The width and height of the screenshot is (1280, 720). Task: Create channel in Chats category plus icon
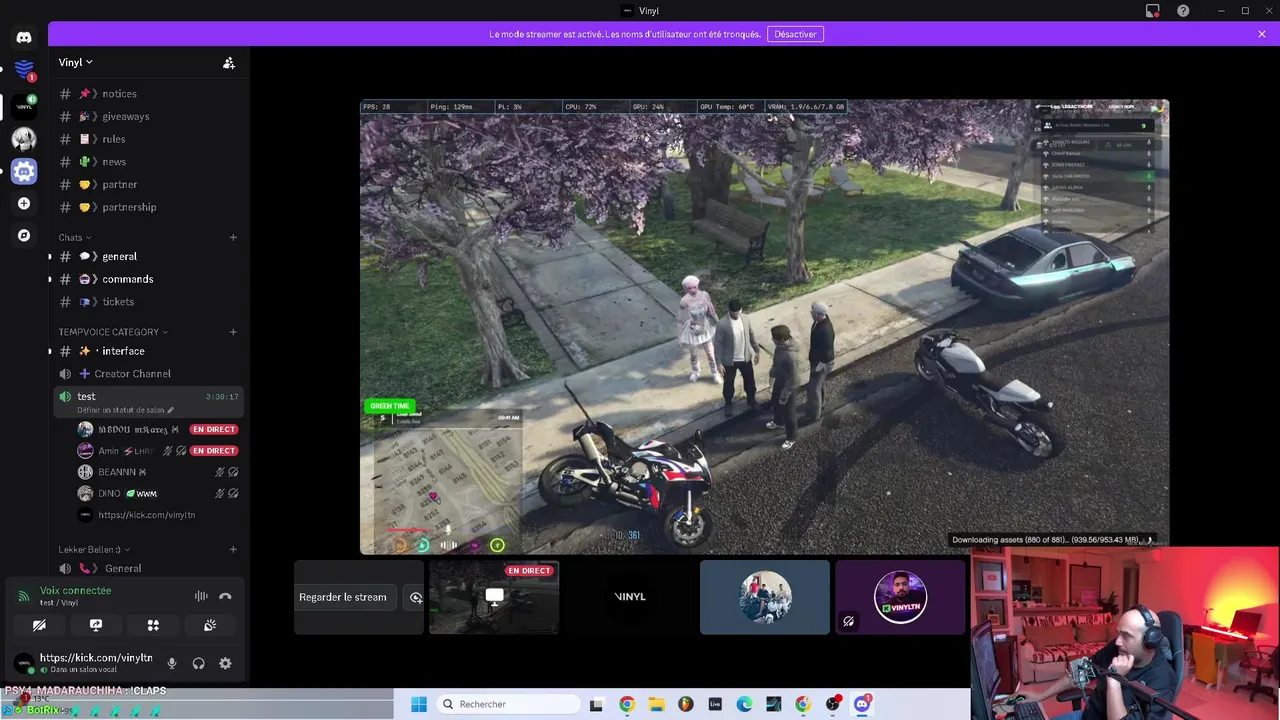click(233, 237)
